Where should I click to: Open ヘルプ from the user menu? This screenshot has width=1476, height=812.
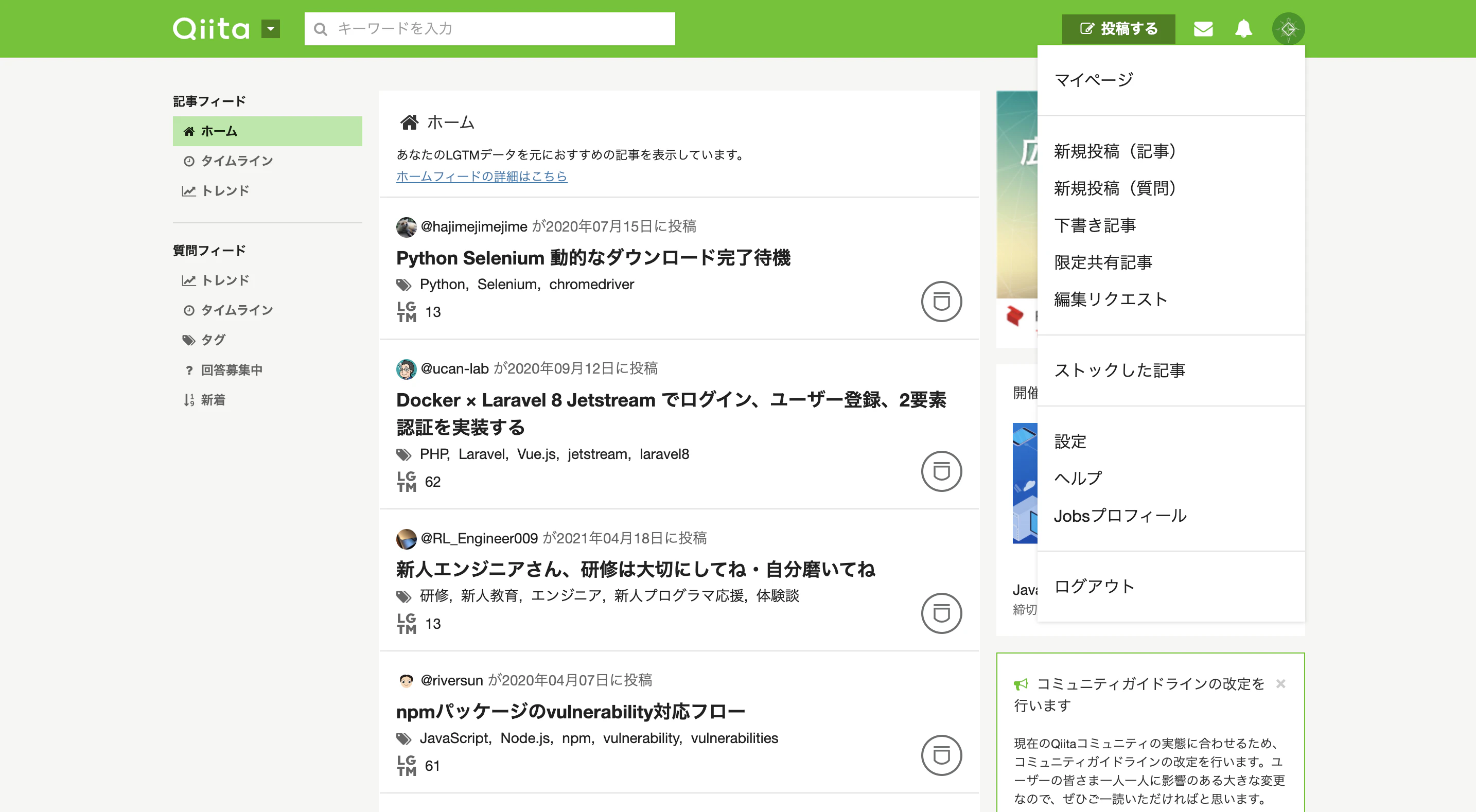point(1078,478)
